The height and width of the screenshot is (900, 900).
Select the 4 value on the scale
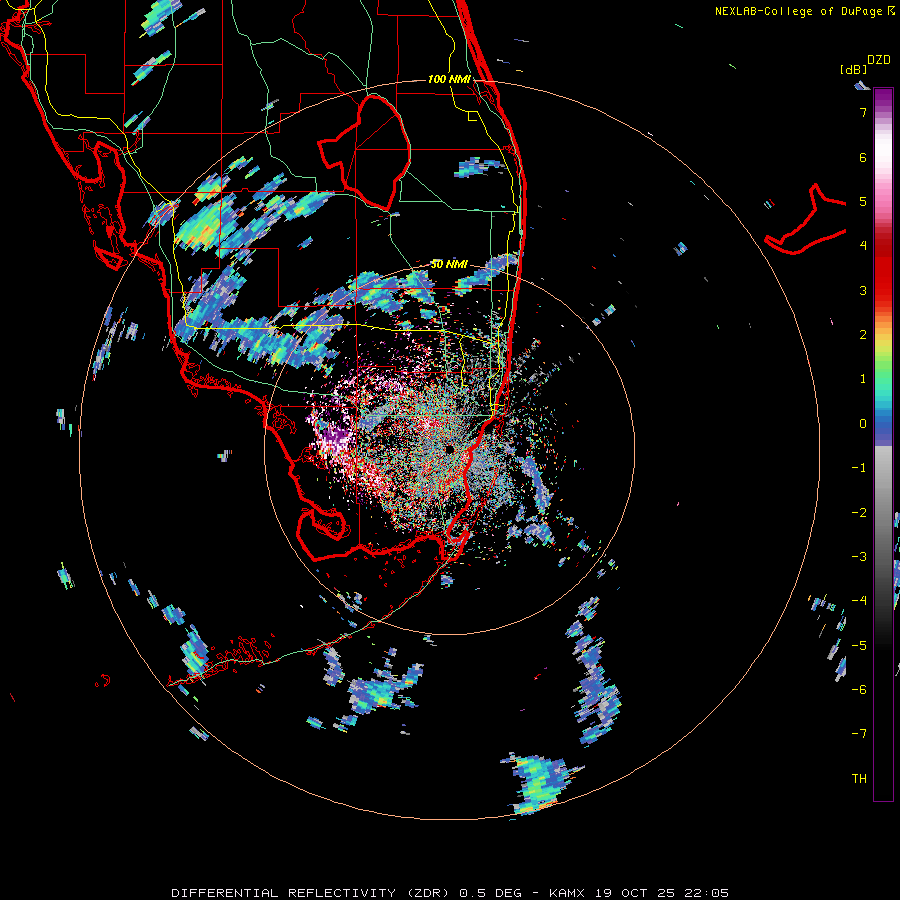[x=863, y=246]
